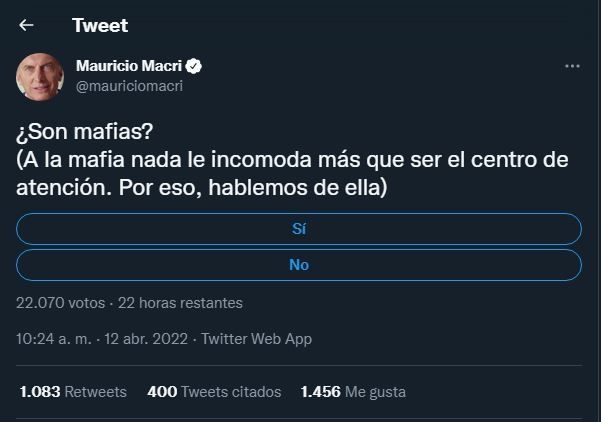Open Mauricio Macri's profile picture

(x=41, y=76)
